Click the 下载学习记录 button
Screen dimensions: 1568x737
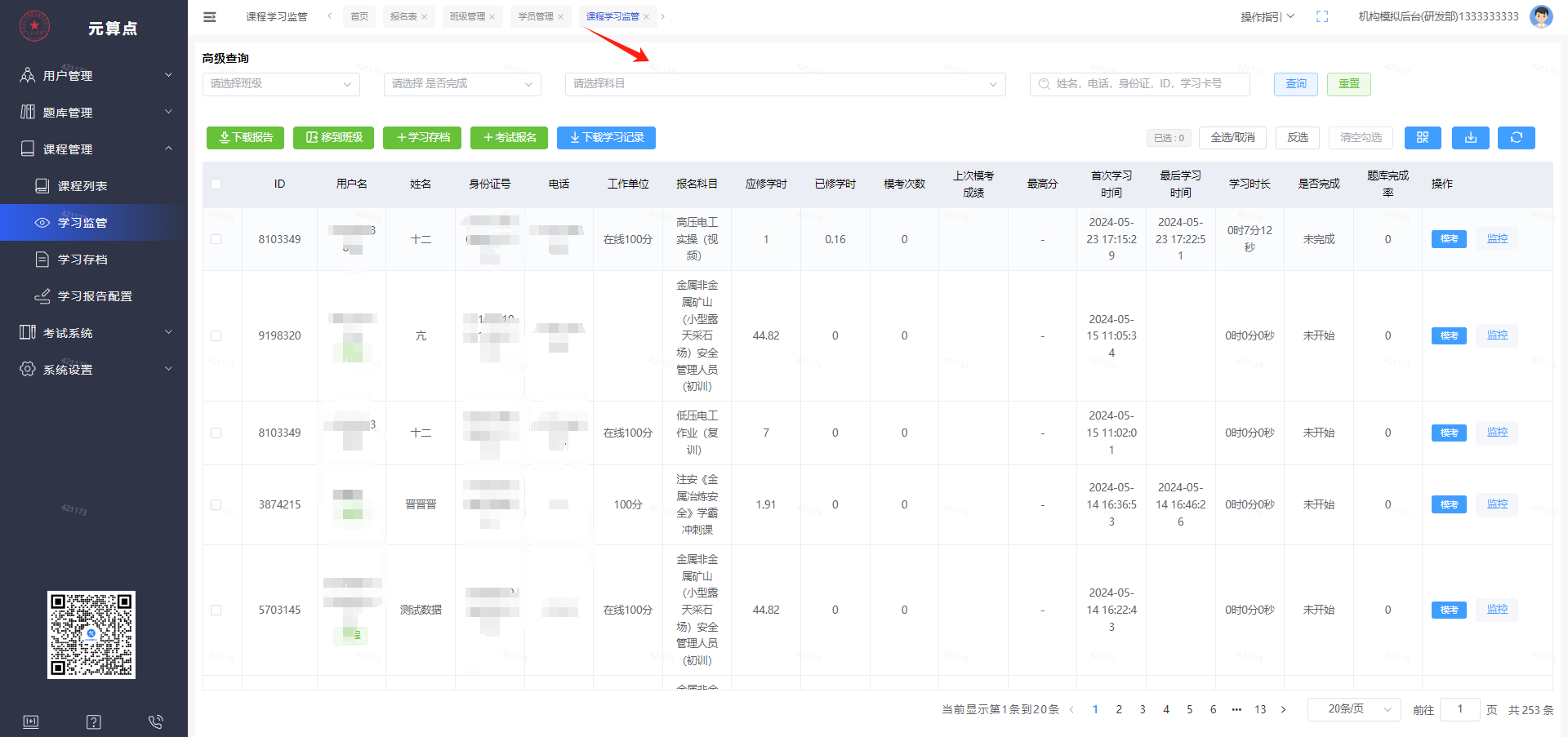pos(606,138)
